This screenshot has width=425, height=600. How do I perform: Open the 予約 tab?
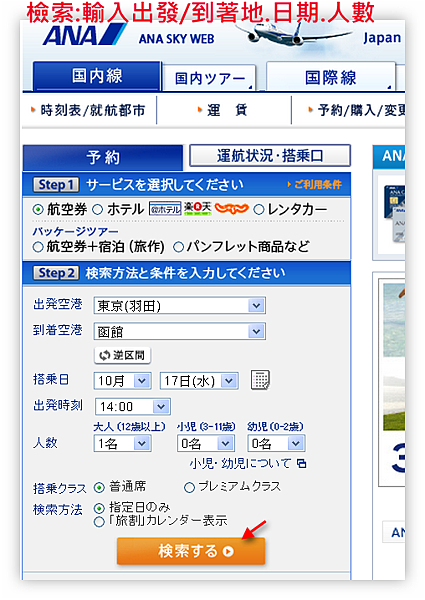click(x=103, y=157)
